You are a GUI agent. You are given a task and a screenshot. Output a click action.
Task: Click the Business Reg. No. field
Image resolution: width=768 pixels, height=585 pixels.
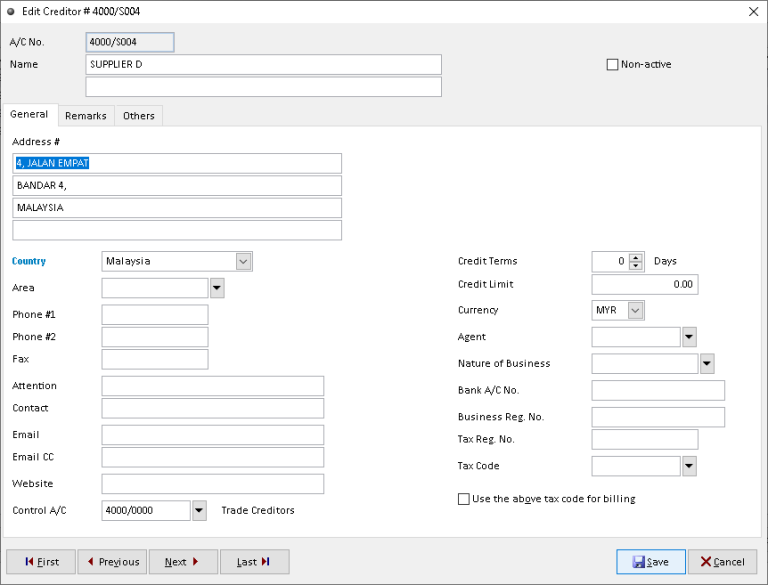[658, 417]
